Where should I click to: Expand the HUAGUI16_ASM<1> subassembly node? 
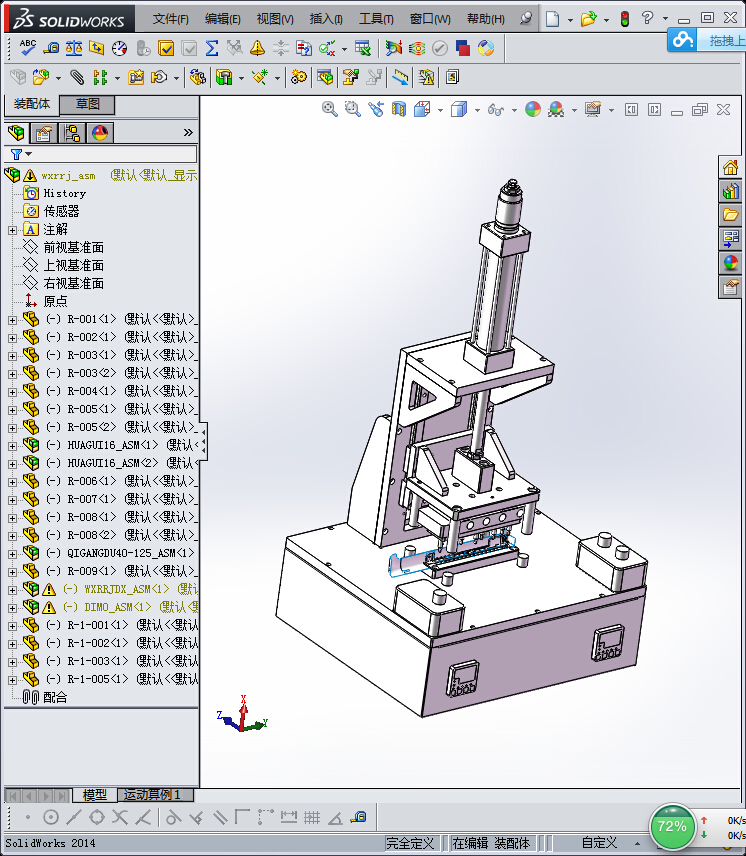13,446
